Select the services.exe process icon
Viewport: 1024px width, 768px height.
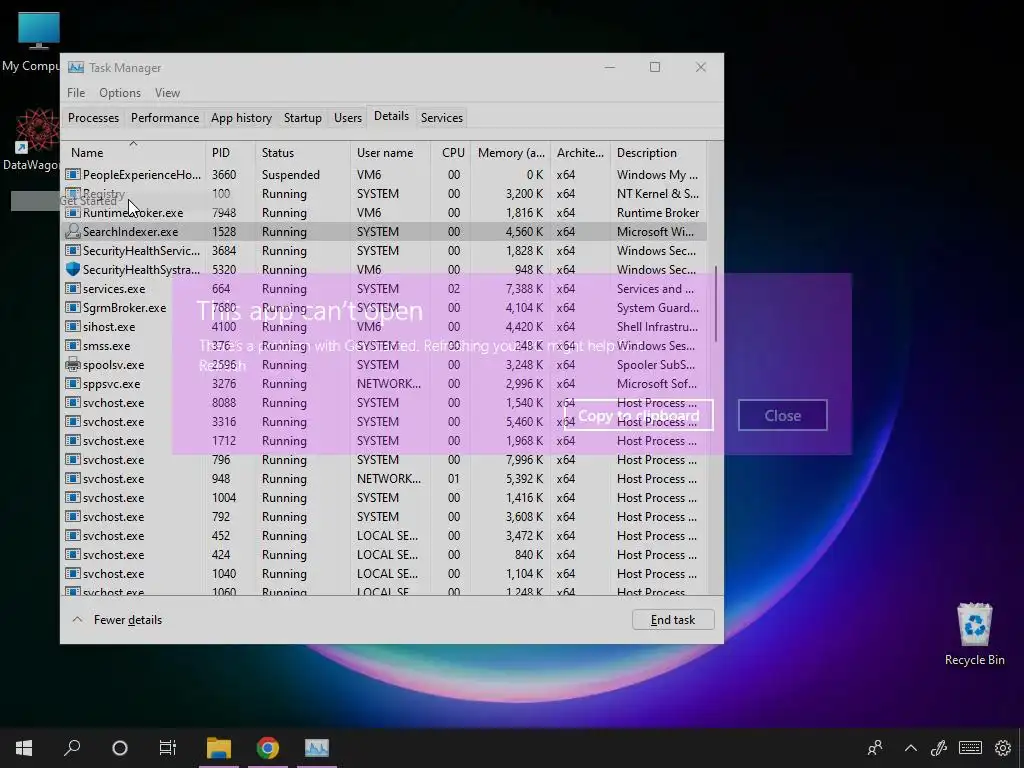click(x=73, y=289)
